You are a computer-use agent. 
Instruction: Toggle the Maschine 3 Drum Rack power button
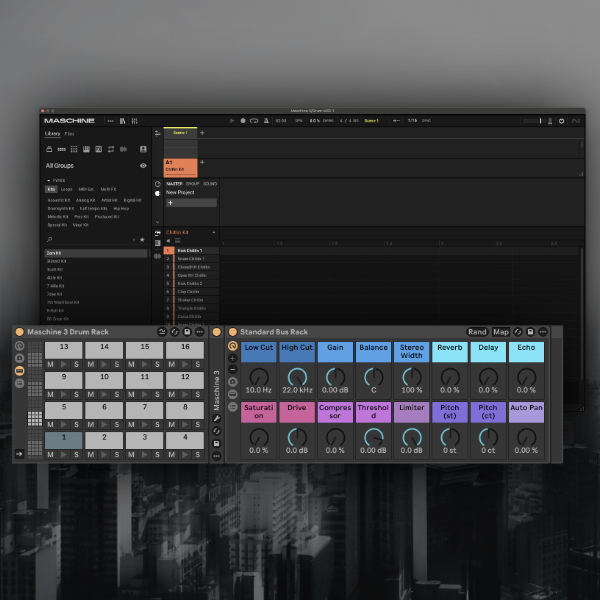coord(20,332)
